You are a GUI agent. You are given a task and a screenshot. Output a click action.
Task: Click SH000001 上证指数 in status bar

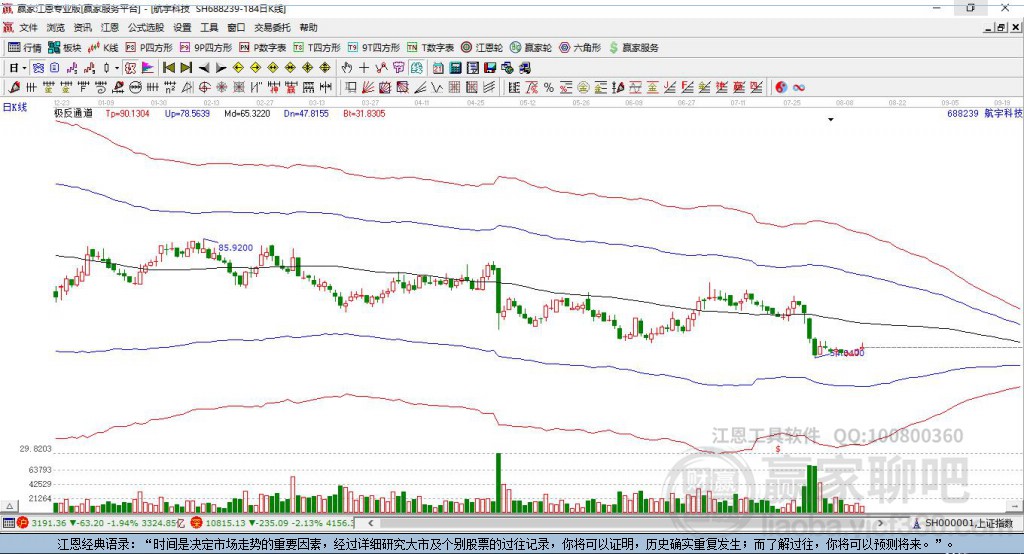point(968,523)
